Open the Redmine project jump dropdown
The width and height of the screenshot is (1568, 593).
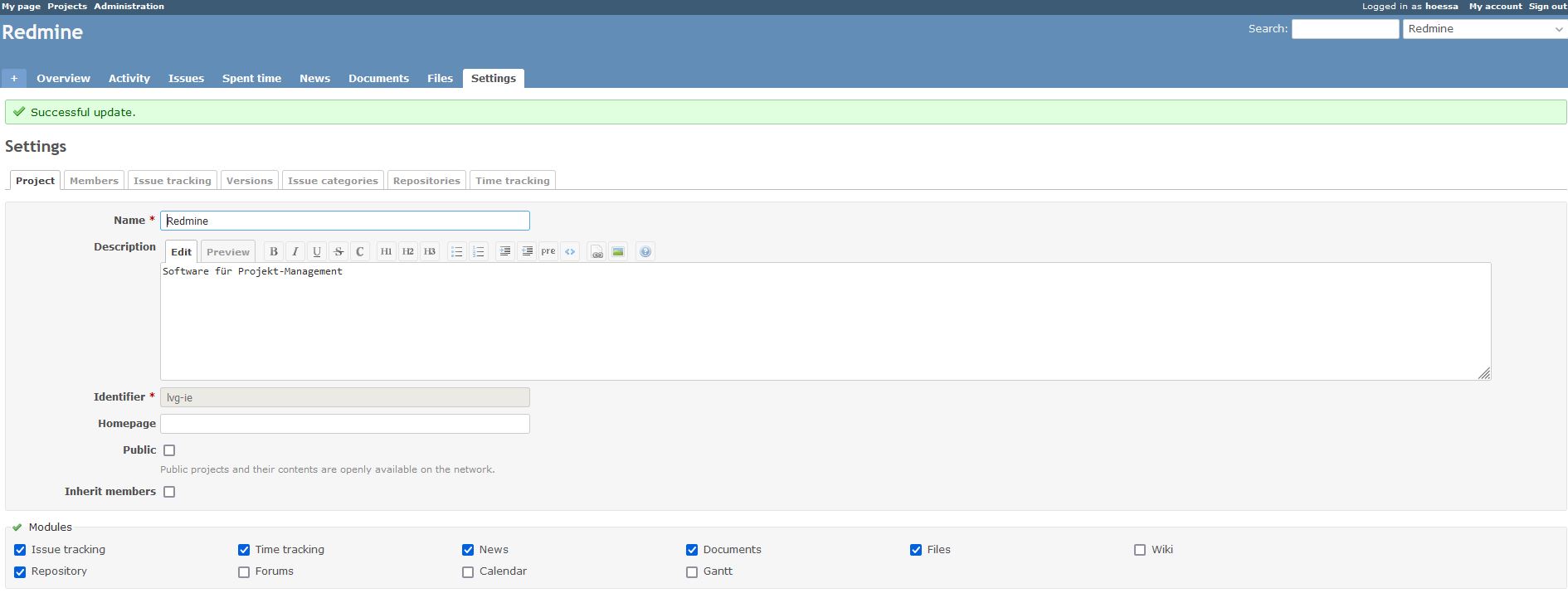[1485, 29]
